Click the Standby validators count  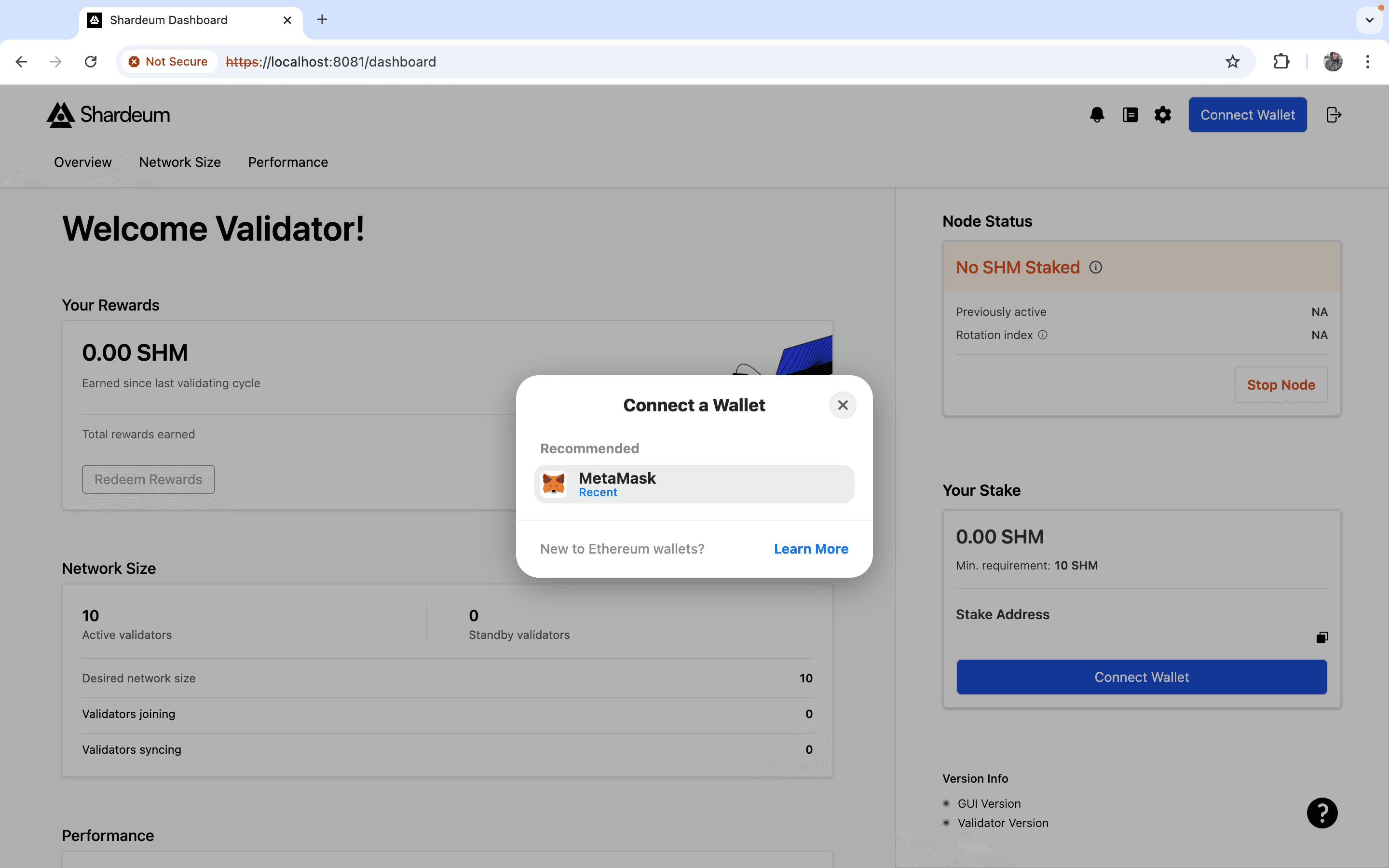(x=474, y=615)
